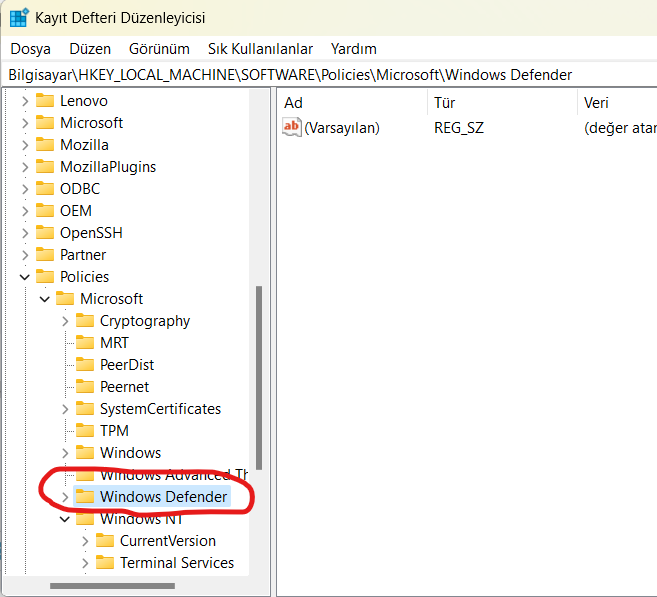The image size is (657, 597).
Task: Click the Terminal Services folder icon
Action: pyautogui.click(x=105, y=562)
